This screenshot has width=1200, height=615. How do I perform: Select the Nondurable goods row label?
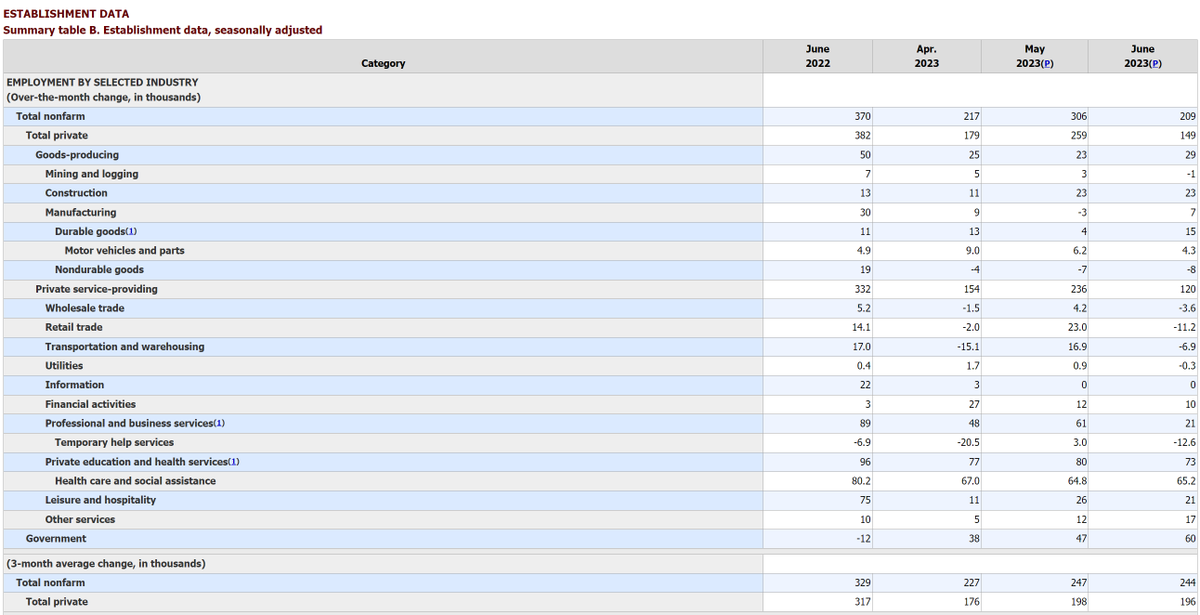coord(99,270)
